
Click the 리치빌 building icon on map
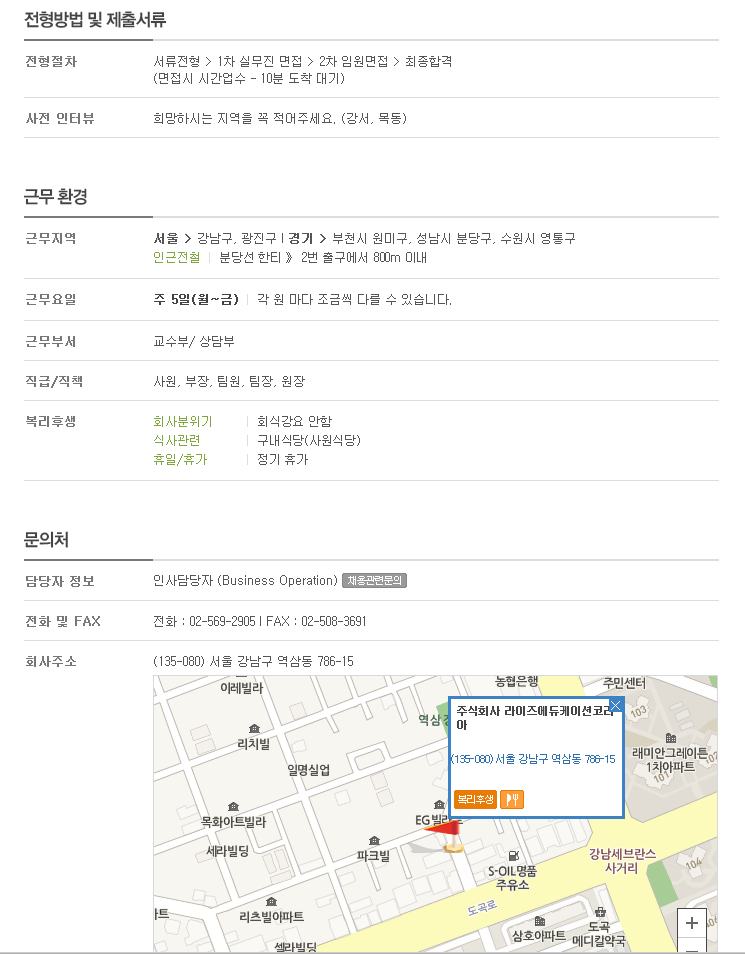click(x=254, y=728)
